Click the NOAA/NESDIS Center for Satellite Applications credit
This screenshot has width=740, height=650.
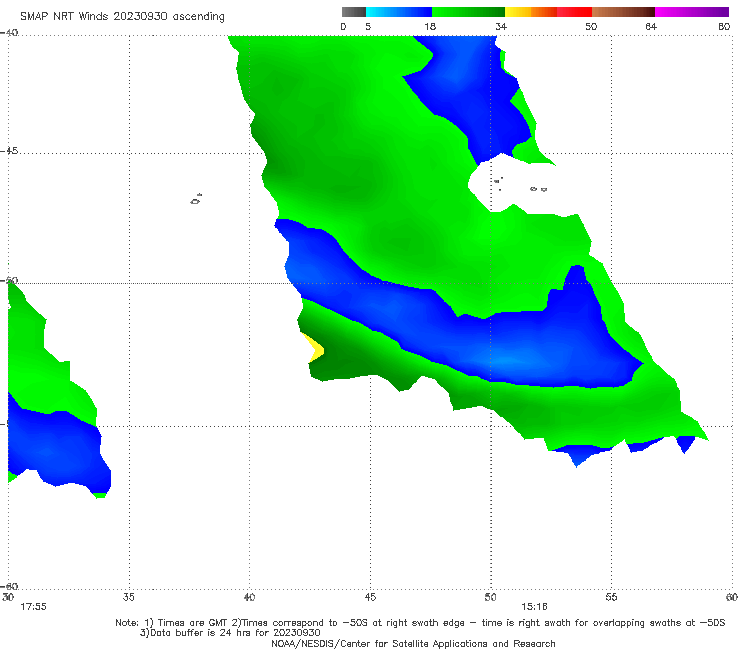coord(413,643)
